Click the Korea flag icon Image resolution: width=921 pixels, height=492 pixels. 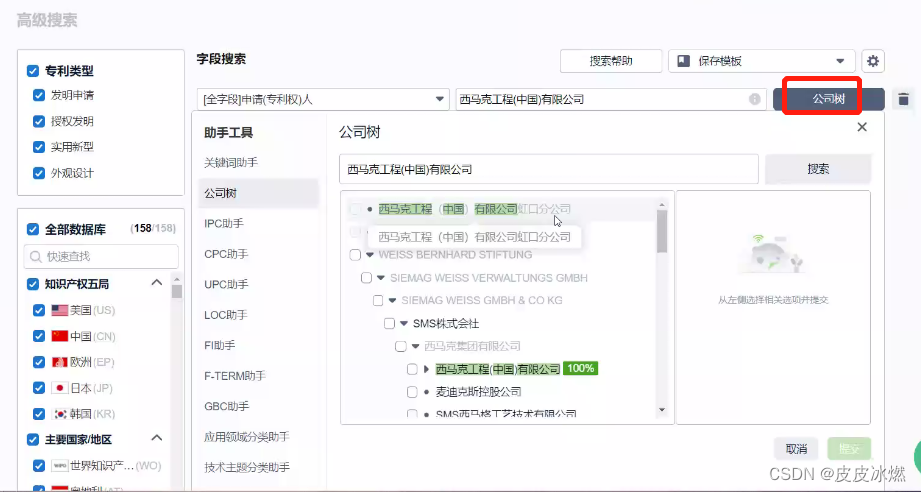(59, 414)
